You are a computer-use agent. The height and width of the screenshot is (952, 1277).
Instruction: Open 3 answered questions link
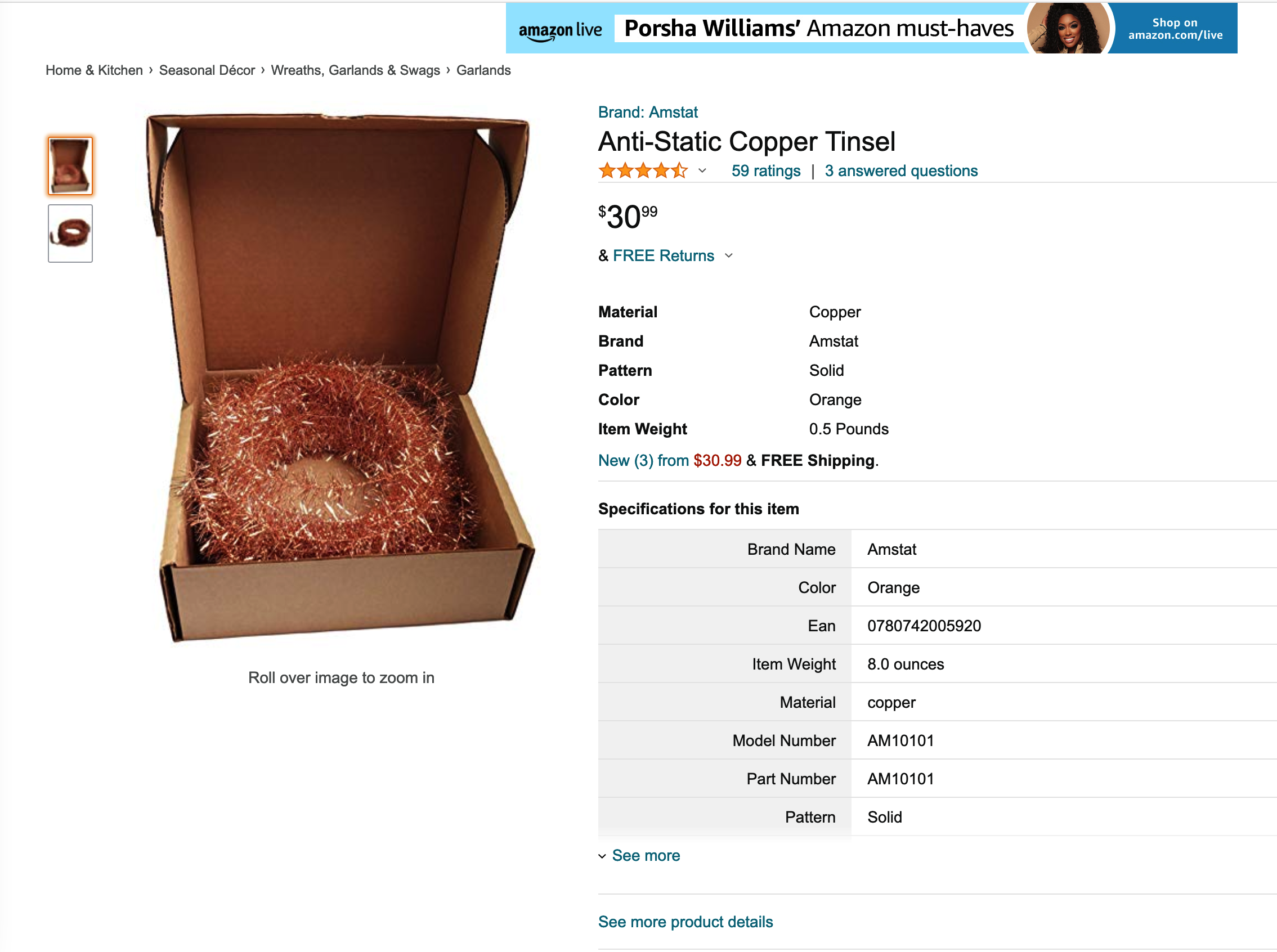tap(901, 170)
